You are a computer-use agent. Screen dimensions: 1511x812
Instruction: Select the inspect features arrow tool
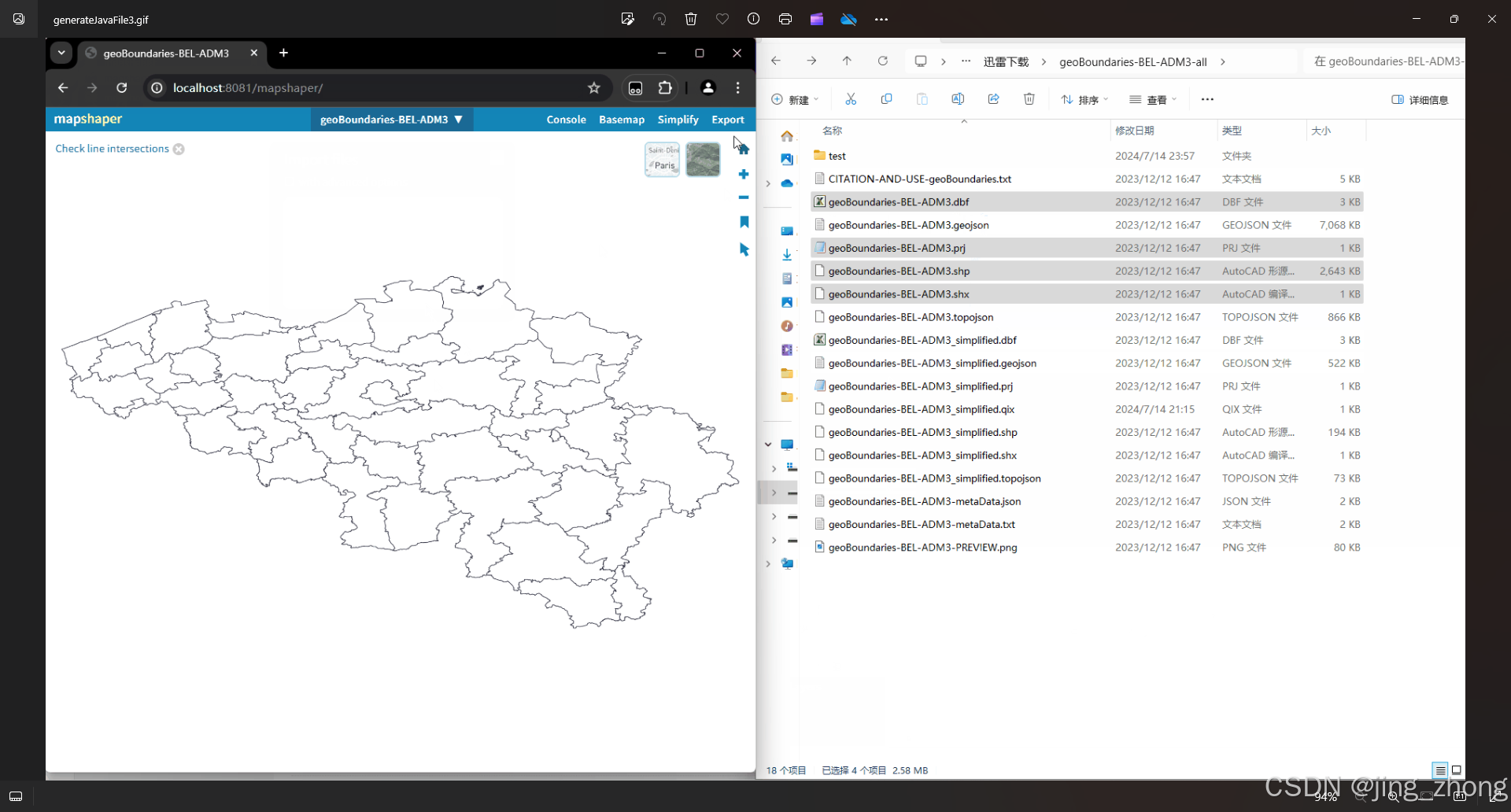coord(744,249)
